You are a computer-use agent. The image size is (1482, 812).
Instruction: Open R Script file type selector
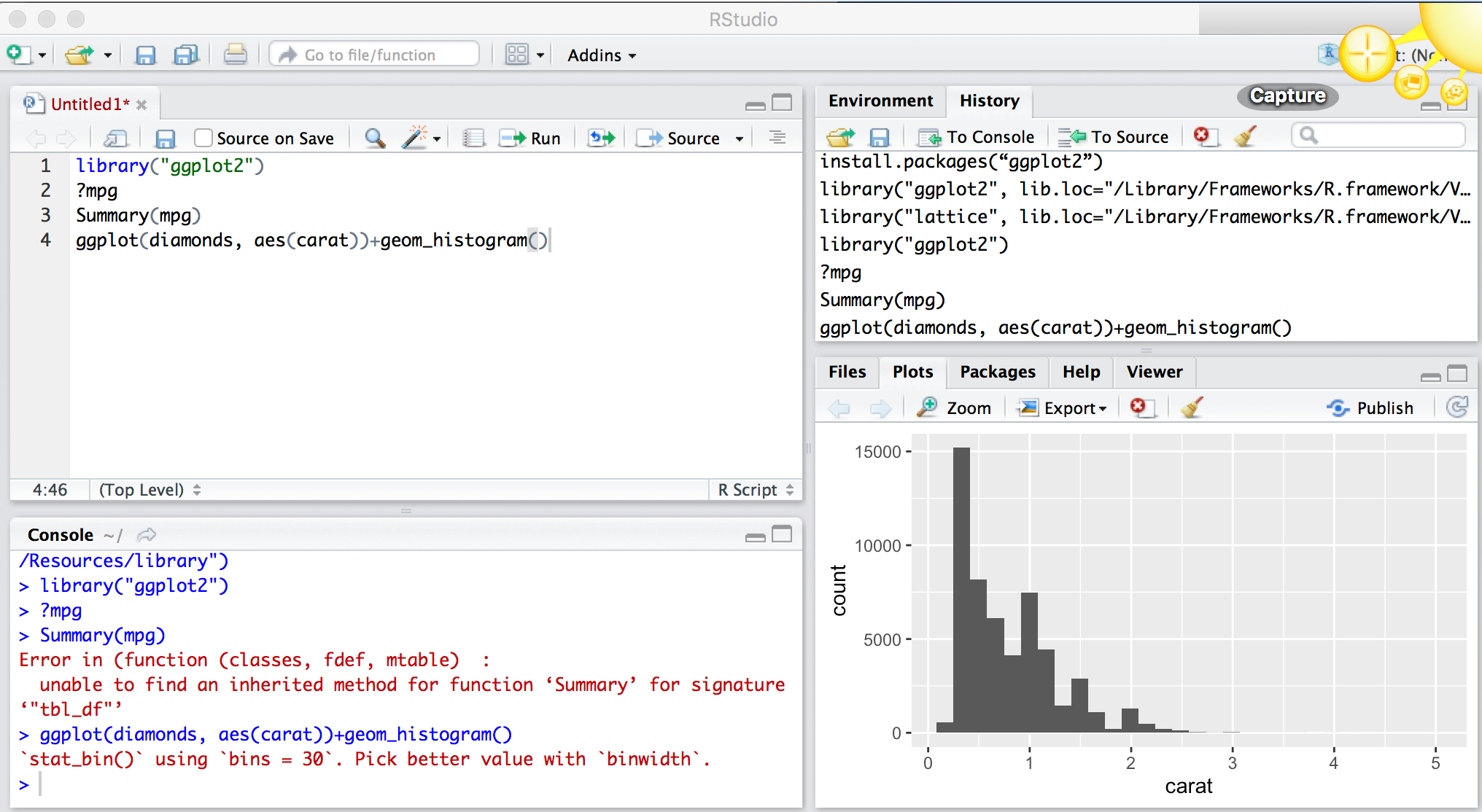(755, 490)
